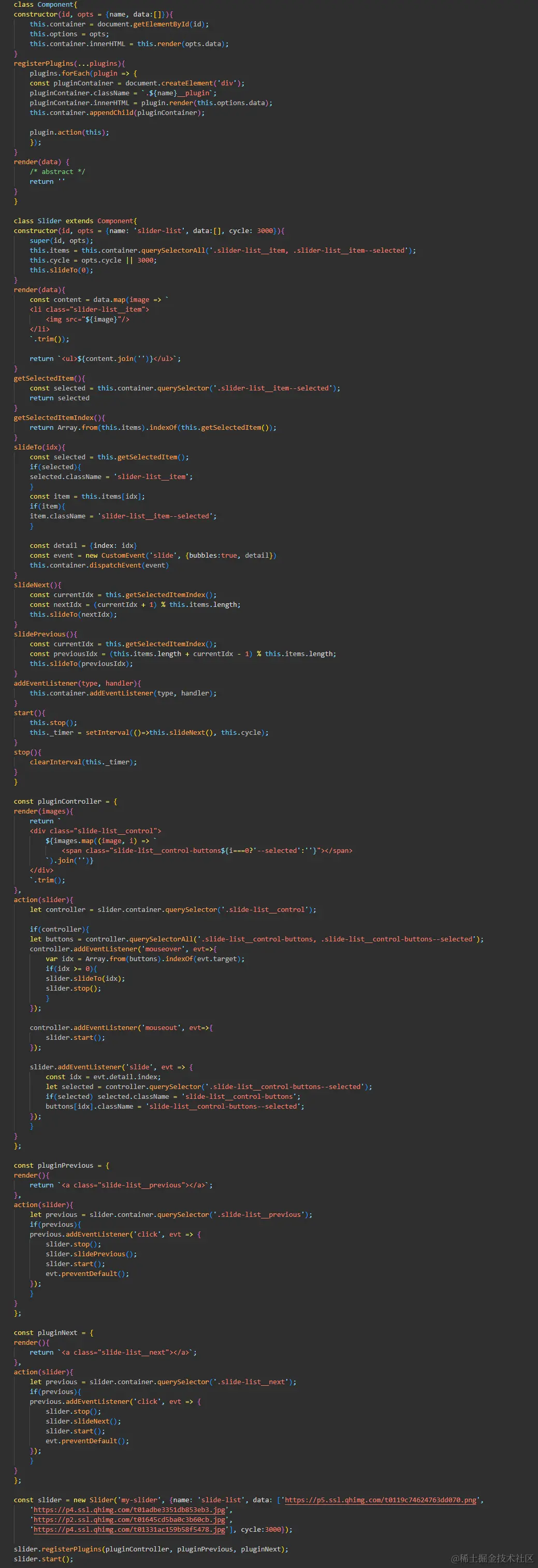Click the 'let controller = slider.container.querySelector' line

[x=173, y=909]
